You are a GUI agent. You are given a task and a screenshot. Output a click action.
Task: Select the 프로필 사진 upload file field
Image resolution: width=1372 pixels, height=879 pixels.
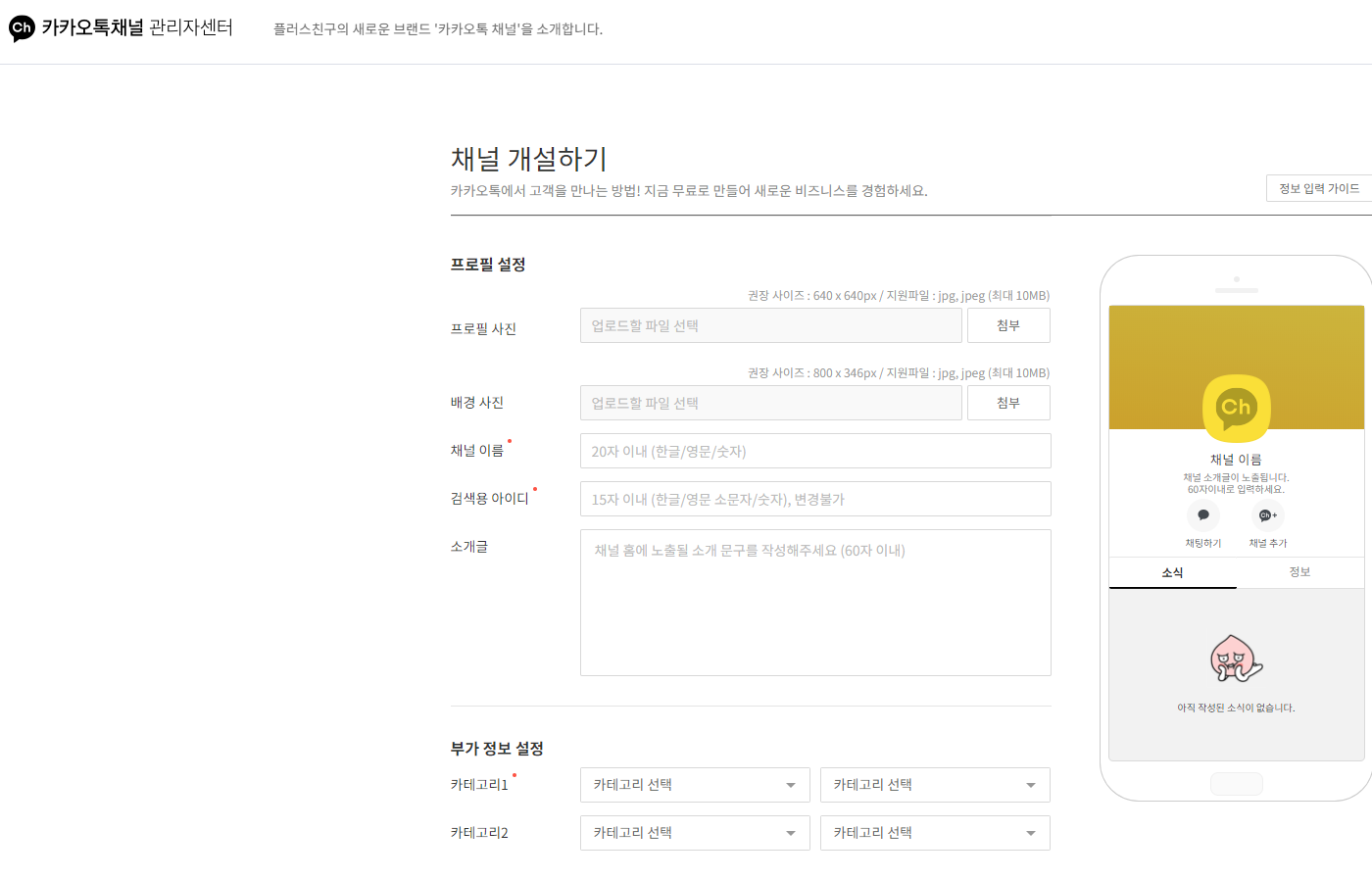click(771, 325)
